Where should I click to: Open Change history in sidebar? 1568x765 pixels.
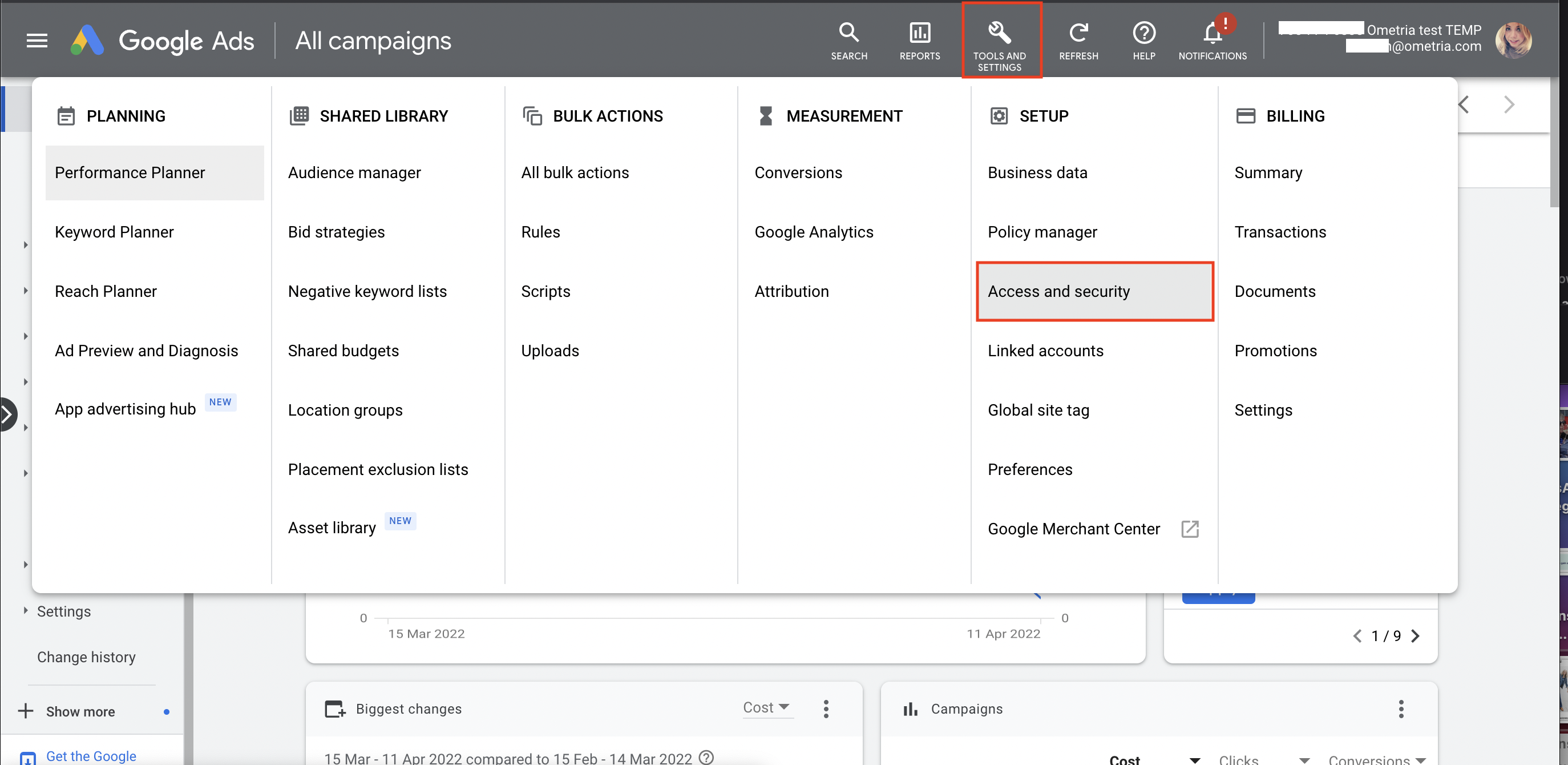[x=86, y=657]
